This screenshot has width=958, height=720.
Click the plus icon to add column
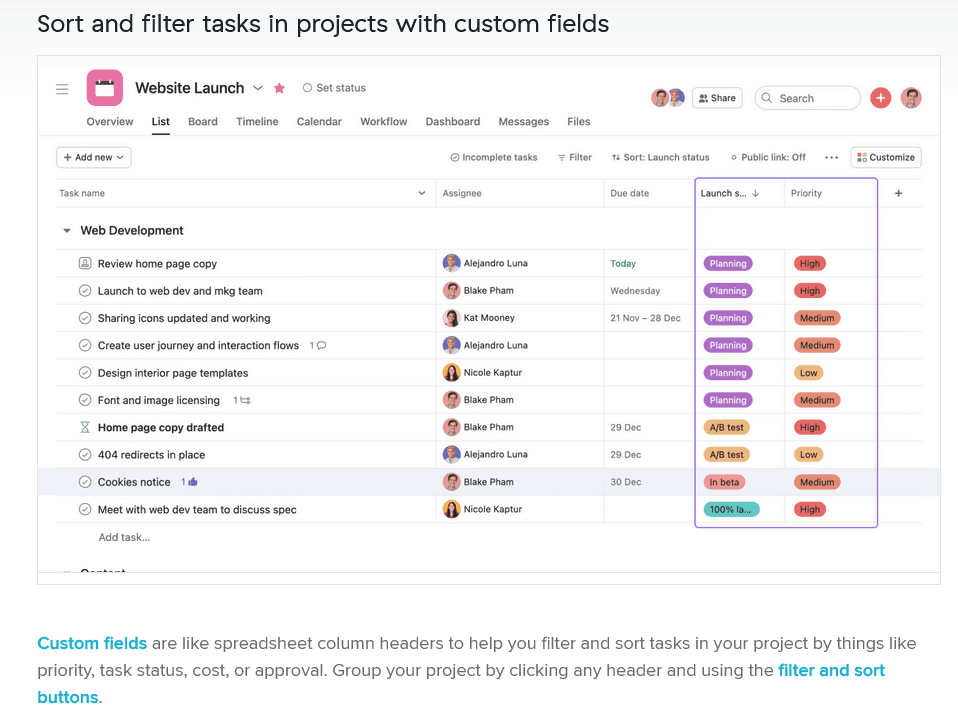898,193
